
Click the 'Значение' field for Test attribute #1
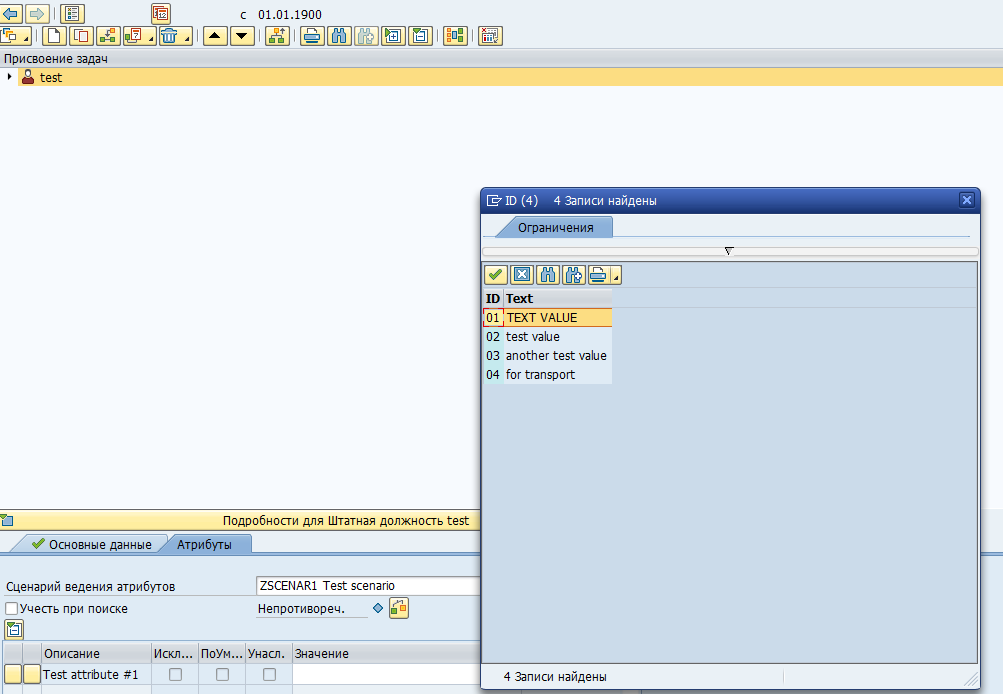(x=385, y=675)
